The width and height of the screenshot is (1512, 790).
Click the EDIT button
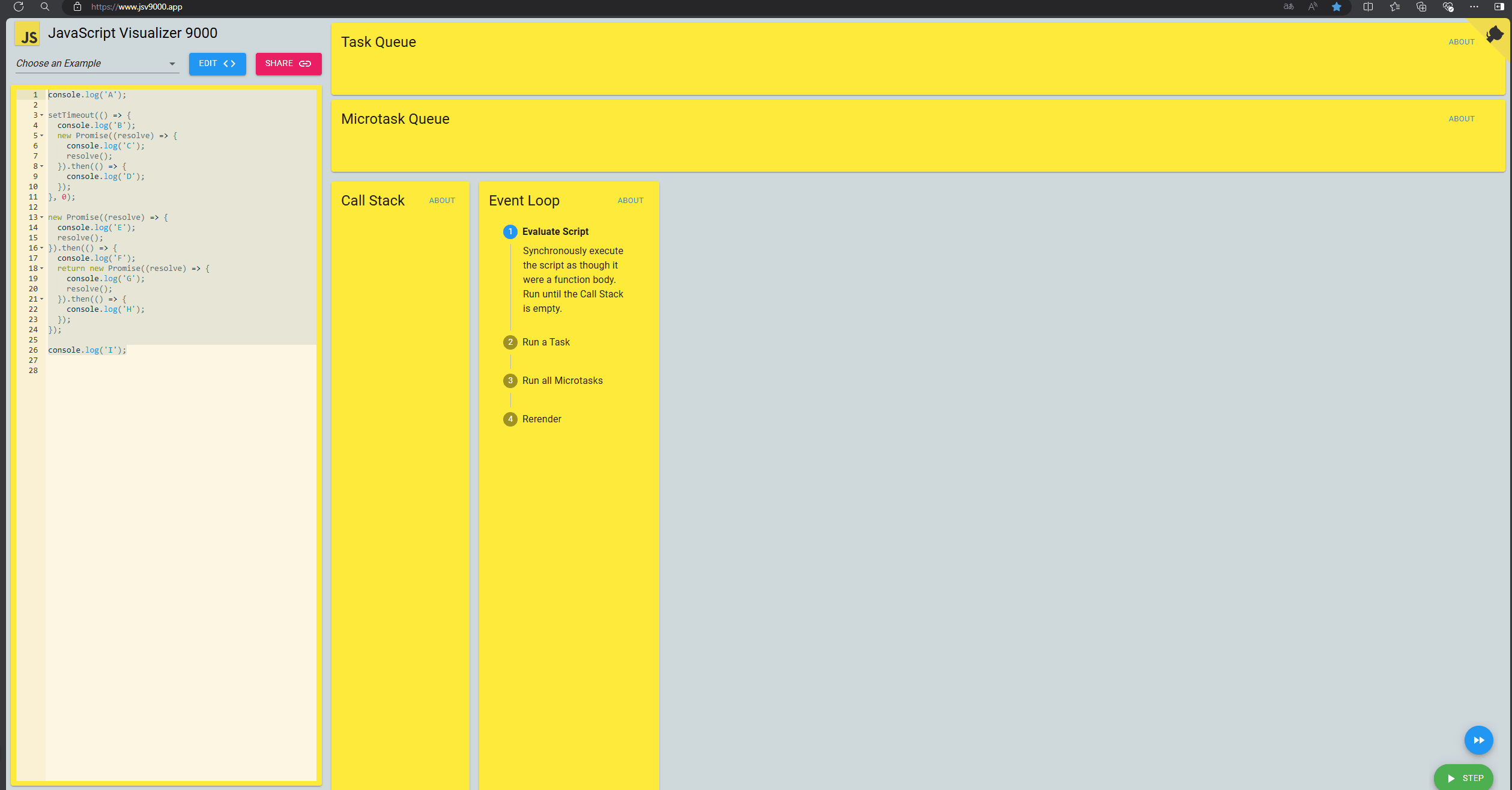pyautogui.click(x=217, y=64)
